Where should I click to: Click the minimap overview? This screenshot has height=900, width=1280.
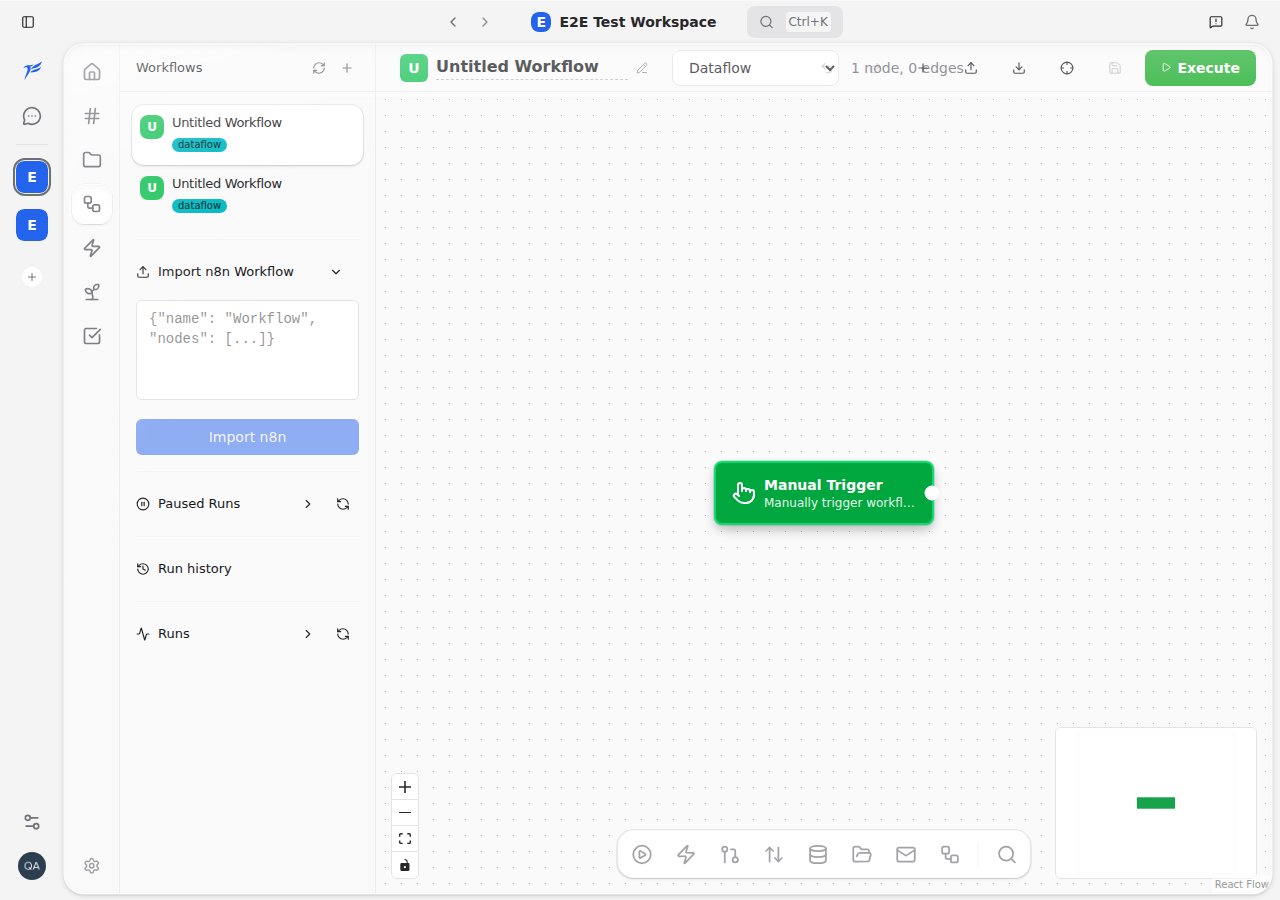click(x=1156, y=803)
